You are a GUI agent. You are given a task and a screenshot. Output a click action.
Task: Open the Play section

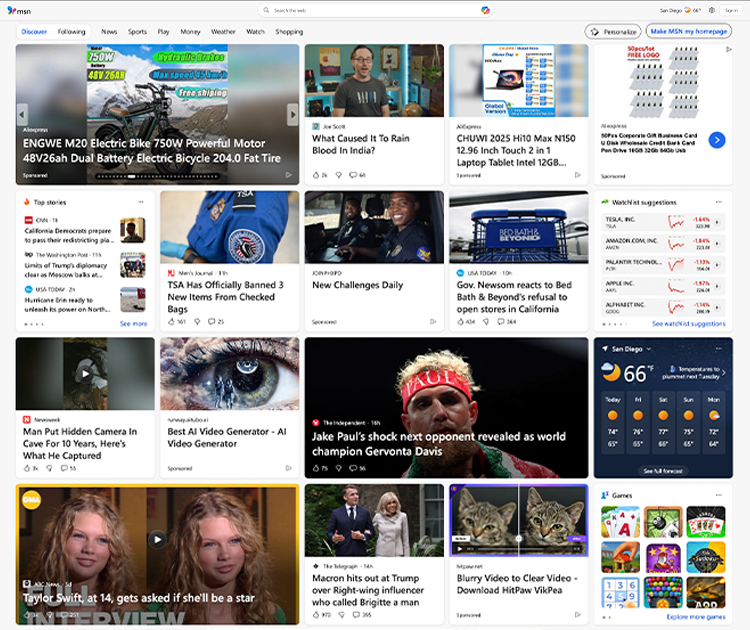[x=164, y=32]
